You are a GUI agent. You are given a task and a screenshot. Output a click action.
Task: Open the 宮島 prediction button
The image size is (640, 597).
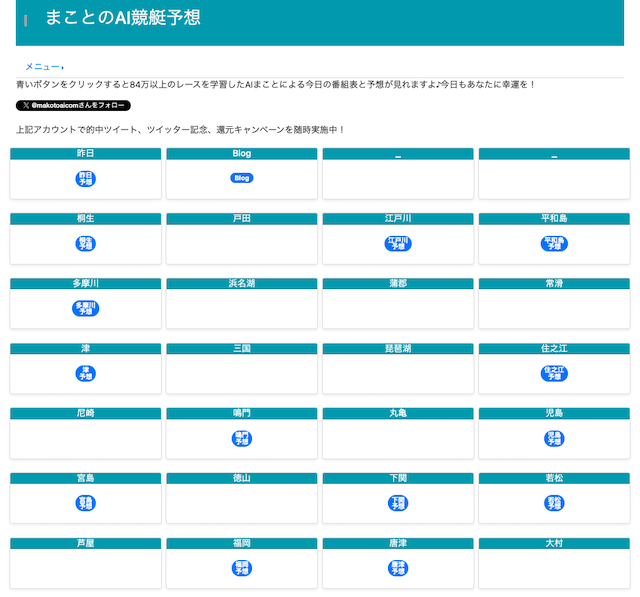tap(85, 503)
